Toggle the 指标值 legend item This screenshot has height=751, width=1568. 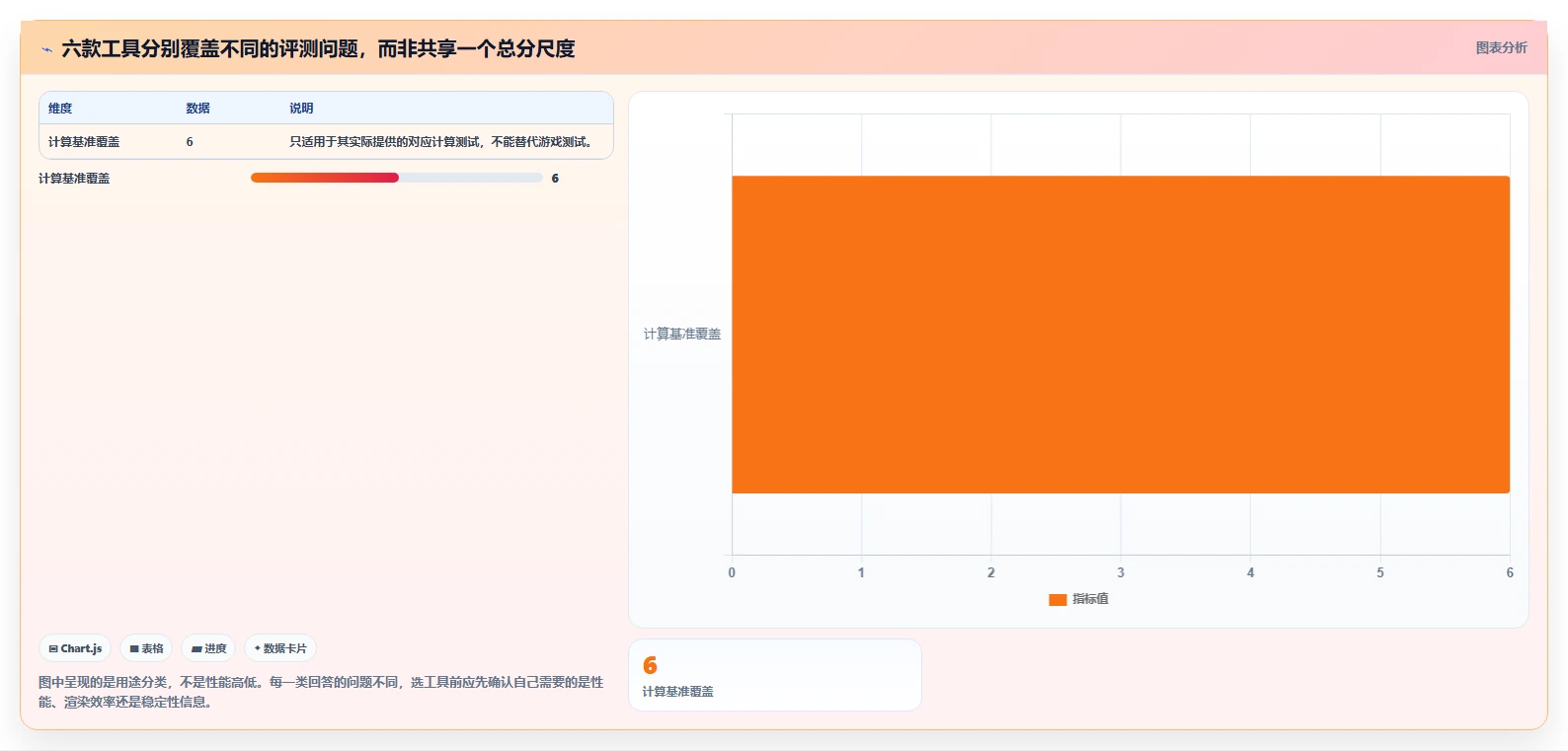click(x=1078, y=599)
